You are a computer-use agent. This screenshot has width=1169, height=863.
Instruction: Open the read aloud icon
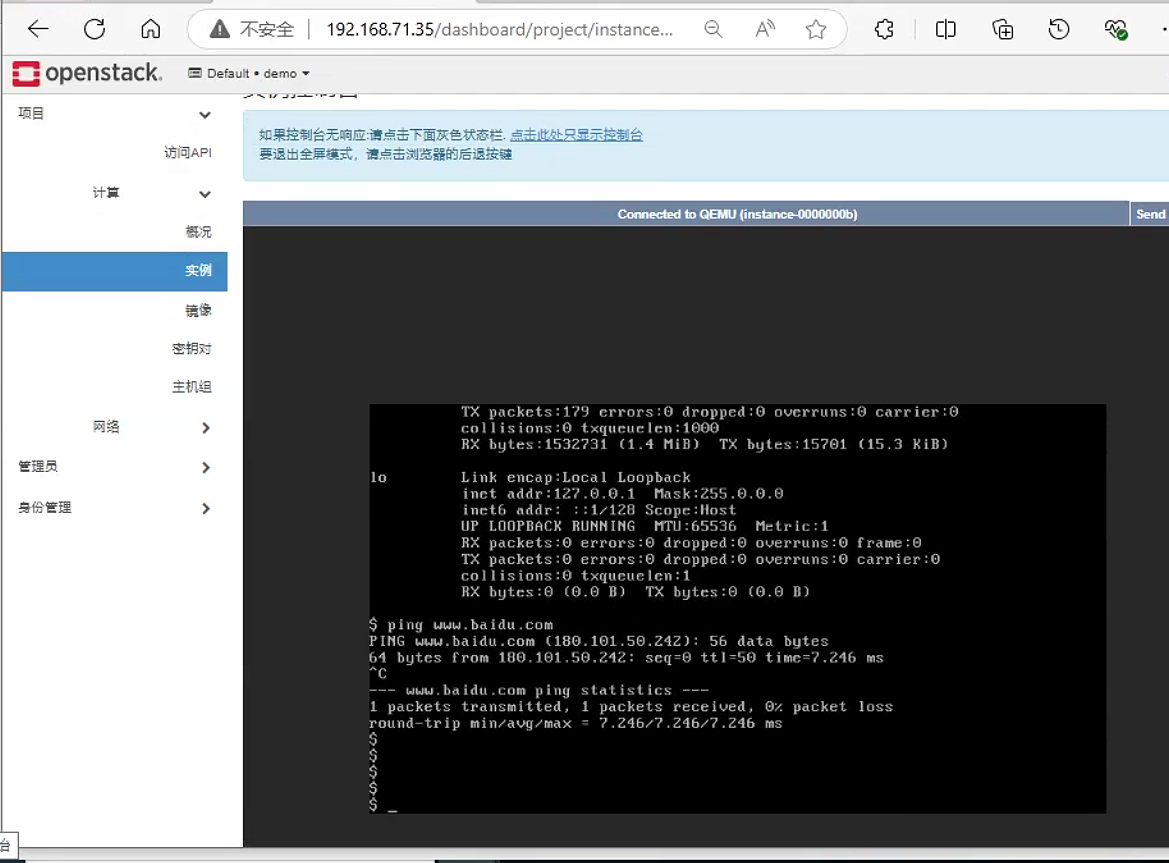click(765, 29)
